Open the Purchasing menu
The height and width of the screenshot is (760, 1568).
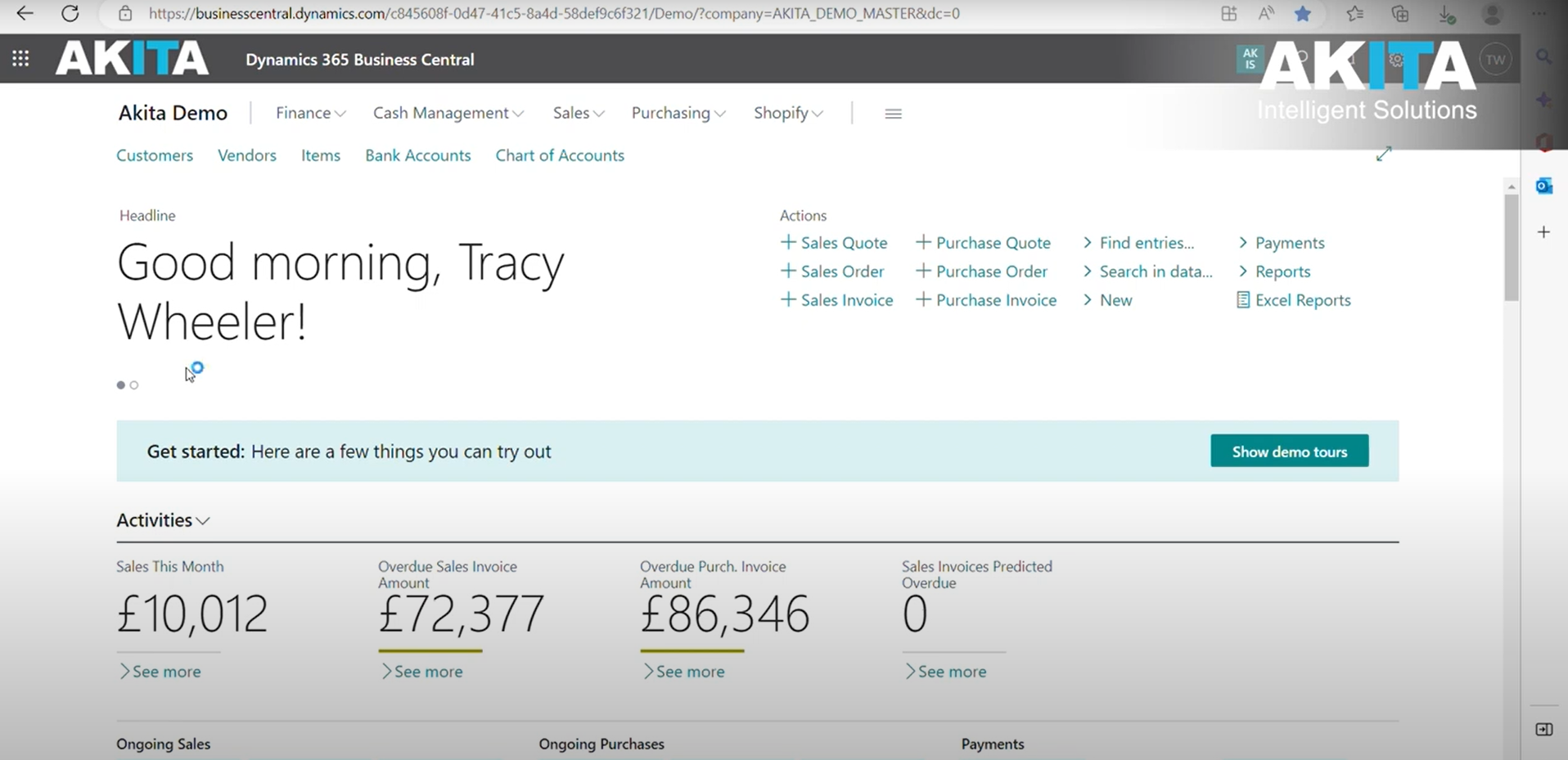(678, 113)
